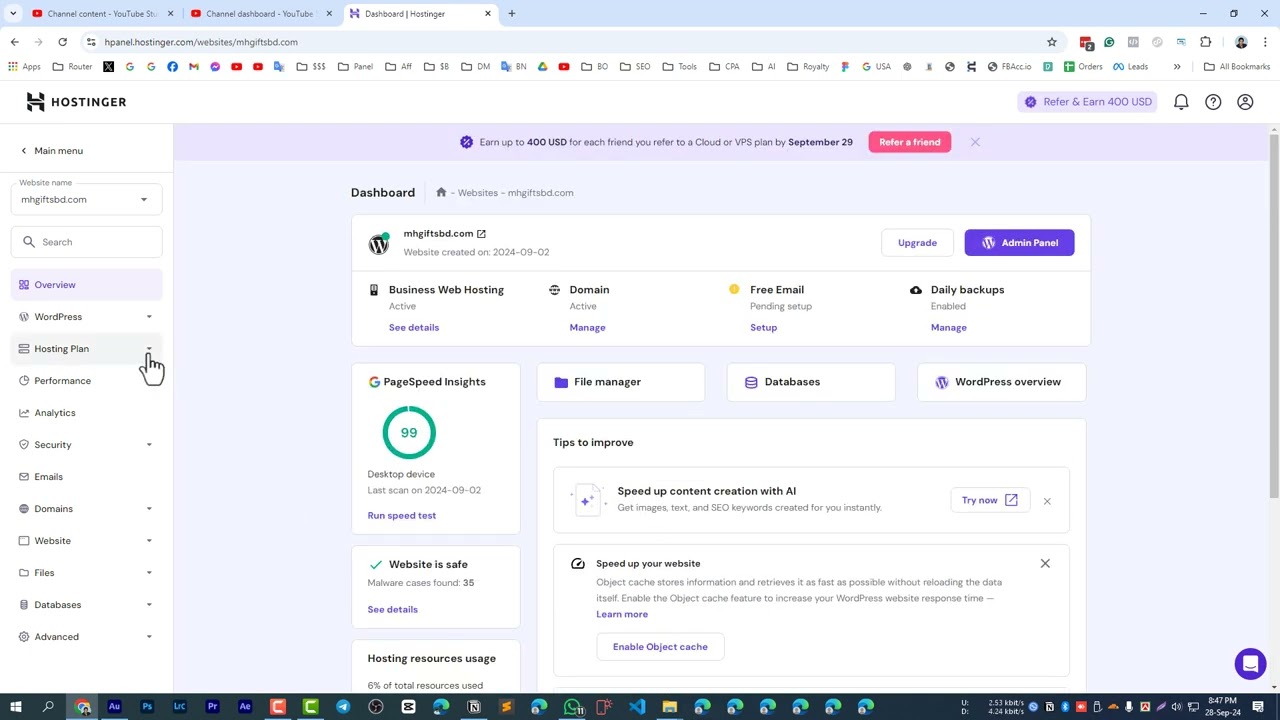Click Manage under Domain
Image resolution: width=1280 pixels, height=720 pixels.
tap(587, 328)
